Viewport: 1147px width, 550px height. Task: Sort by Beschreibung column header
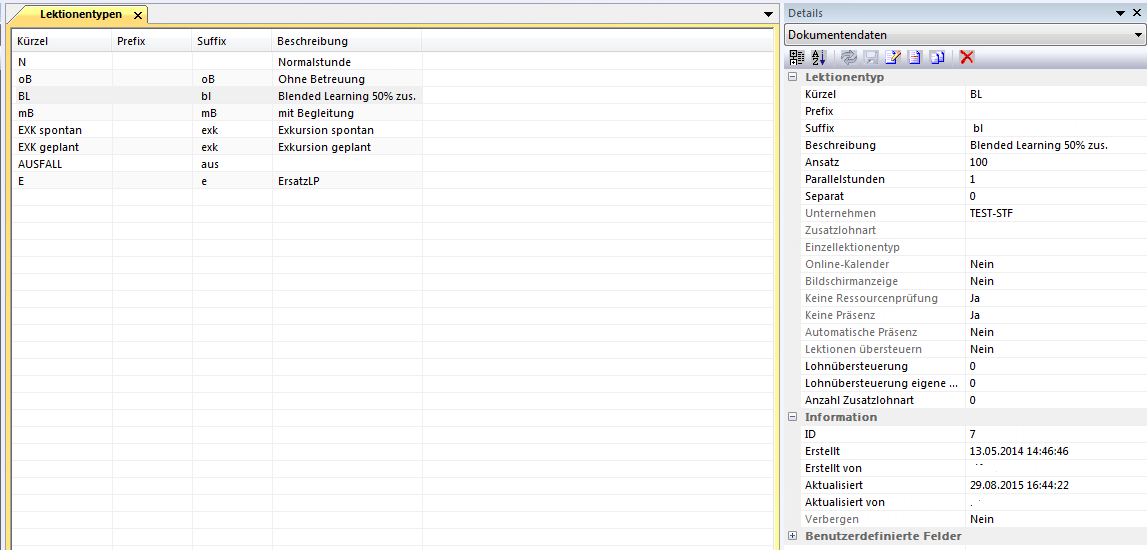click(x=312, y=41)
